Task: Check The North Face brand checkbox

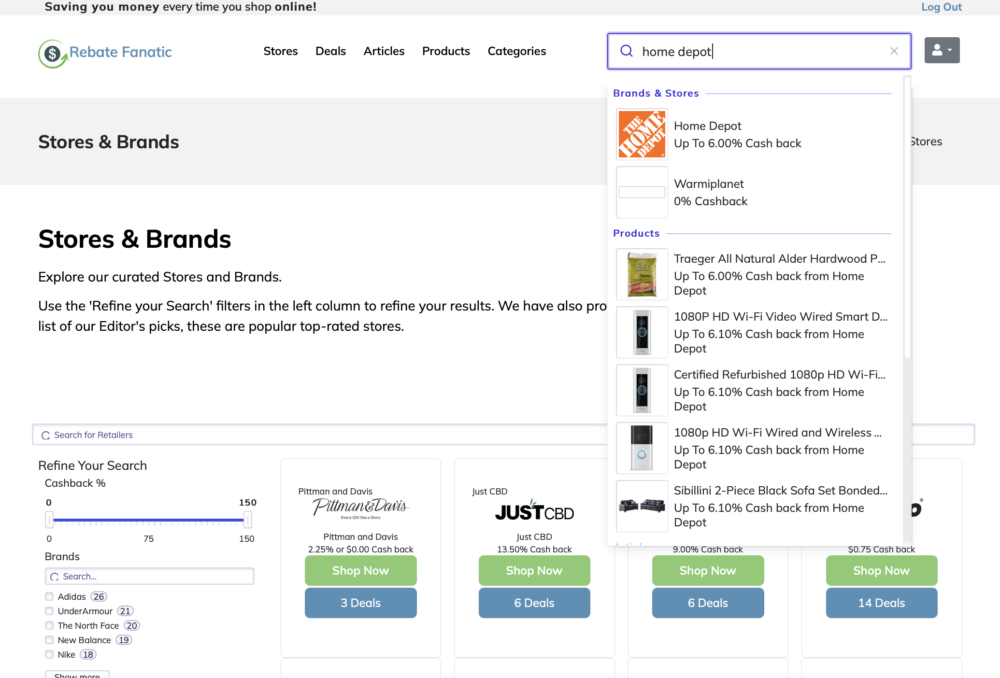Action: pyautogui.click(x=49, y=626)
